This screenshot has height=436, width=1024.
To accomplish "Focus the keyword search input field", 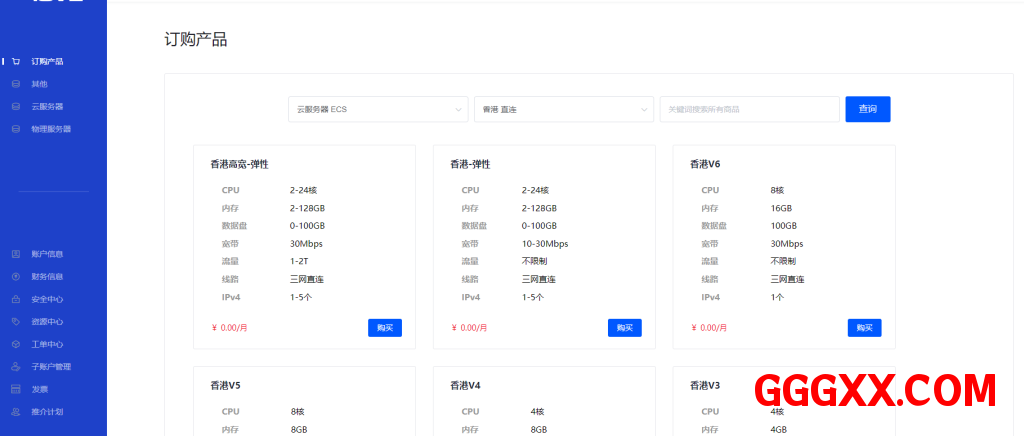I will 749,109.
